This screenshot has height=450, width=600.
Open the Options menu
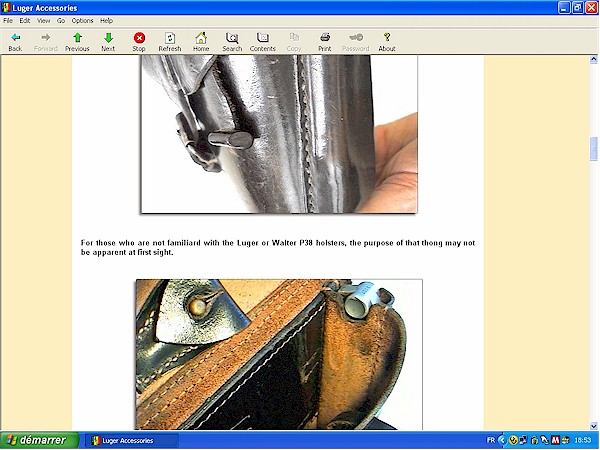coord(82,21)
